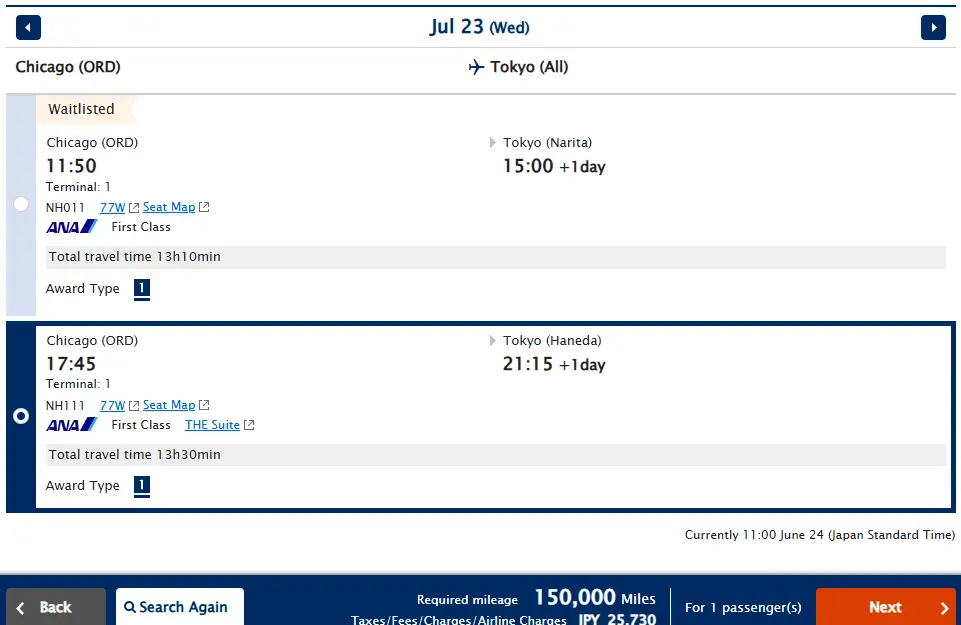This screenshot has width=961, height=625.
Task: Click the ANA logo on NH011 flight
Action: tap(72, 227)
